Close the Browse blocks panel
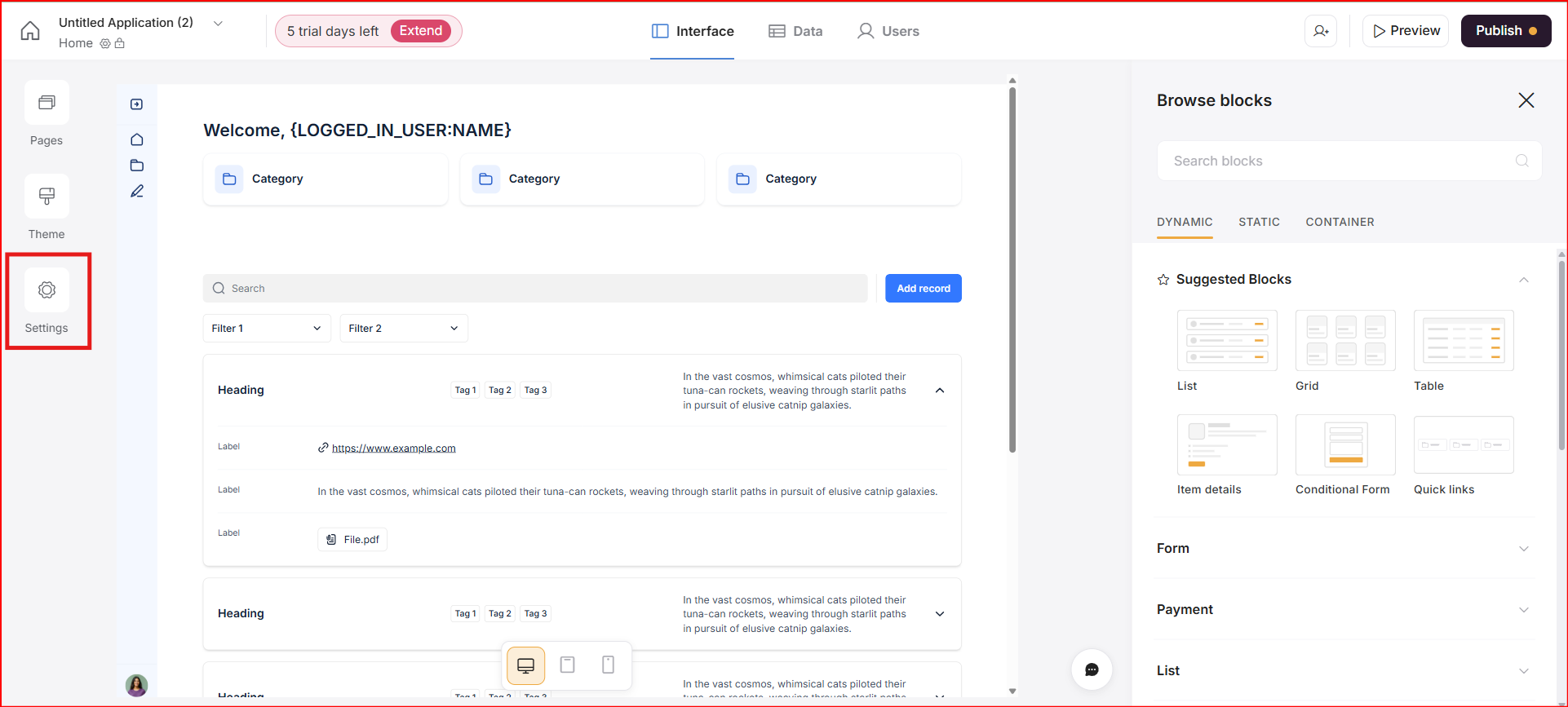The width and height of the screenshot is (1568, 707). click(x=1526, y=100)
